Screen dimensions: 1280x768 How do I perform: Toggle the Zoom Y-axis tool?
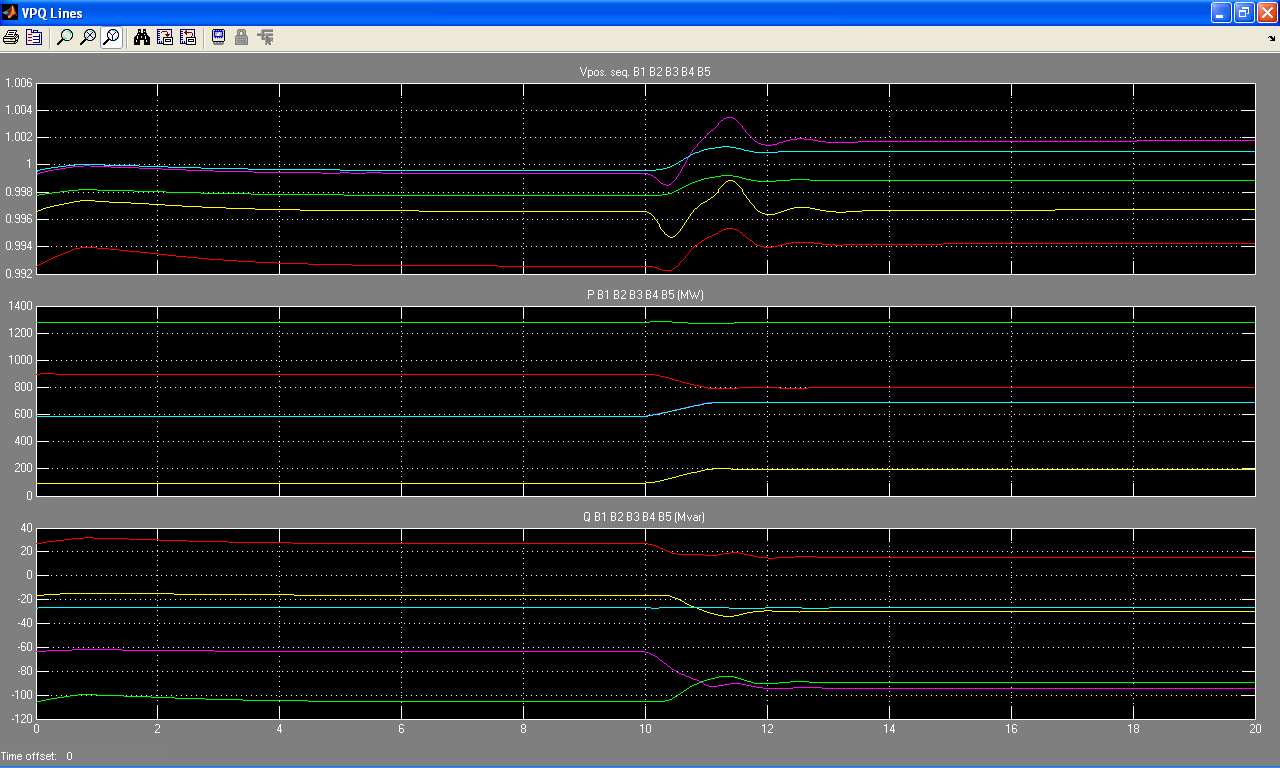(x=111, y=38)
